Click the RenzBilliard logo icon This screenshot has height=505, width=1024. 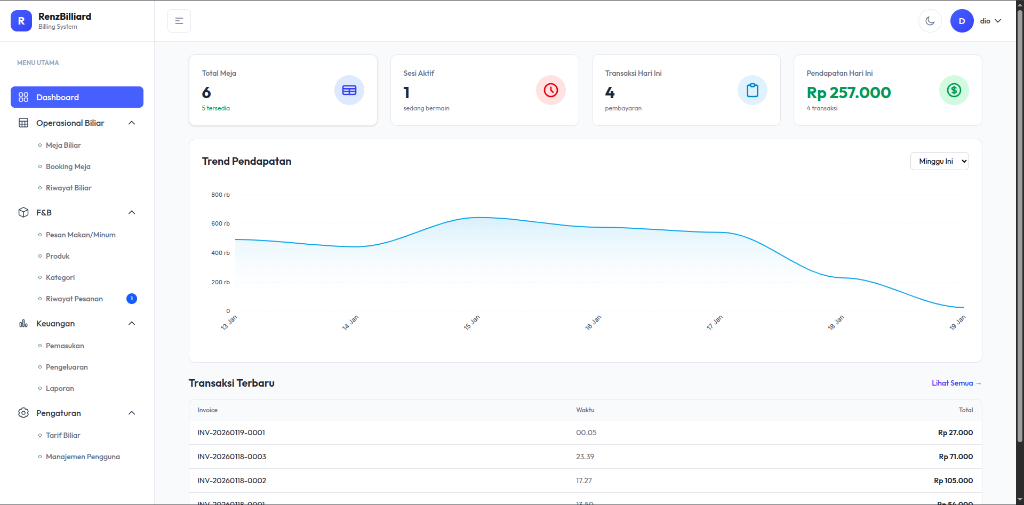click(x=21, y=21)
